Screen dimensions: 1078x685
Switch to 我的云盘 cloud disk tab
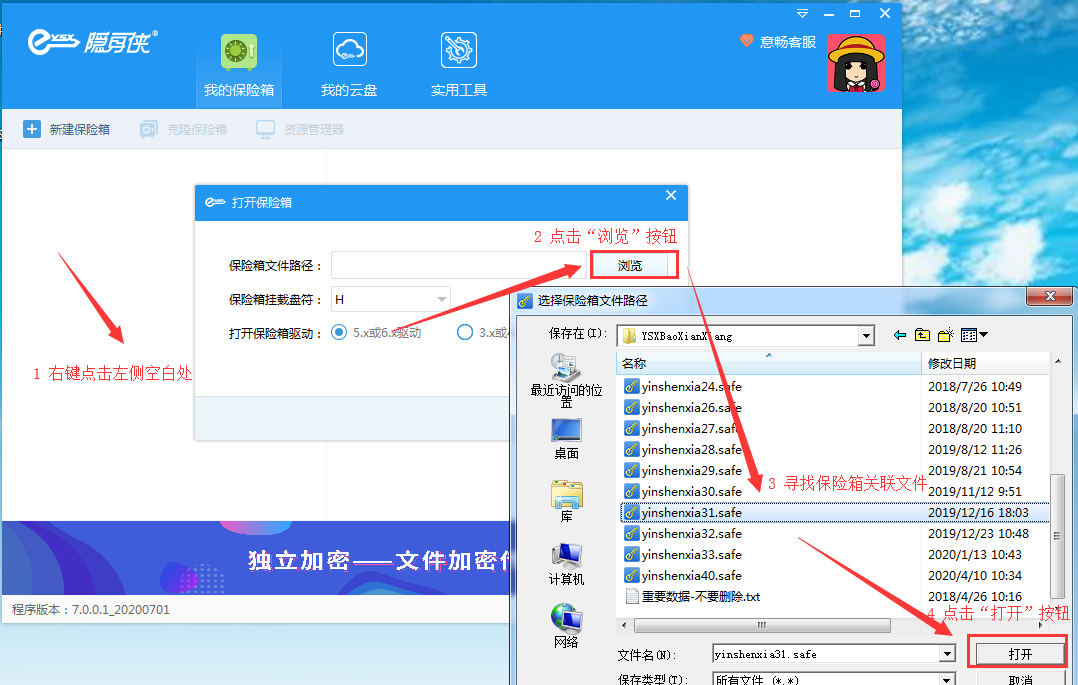tap(349, 66)
